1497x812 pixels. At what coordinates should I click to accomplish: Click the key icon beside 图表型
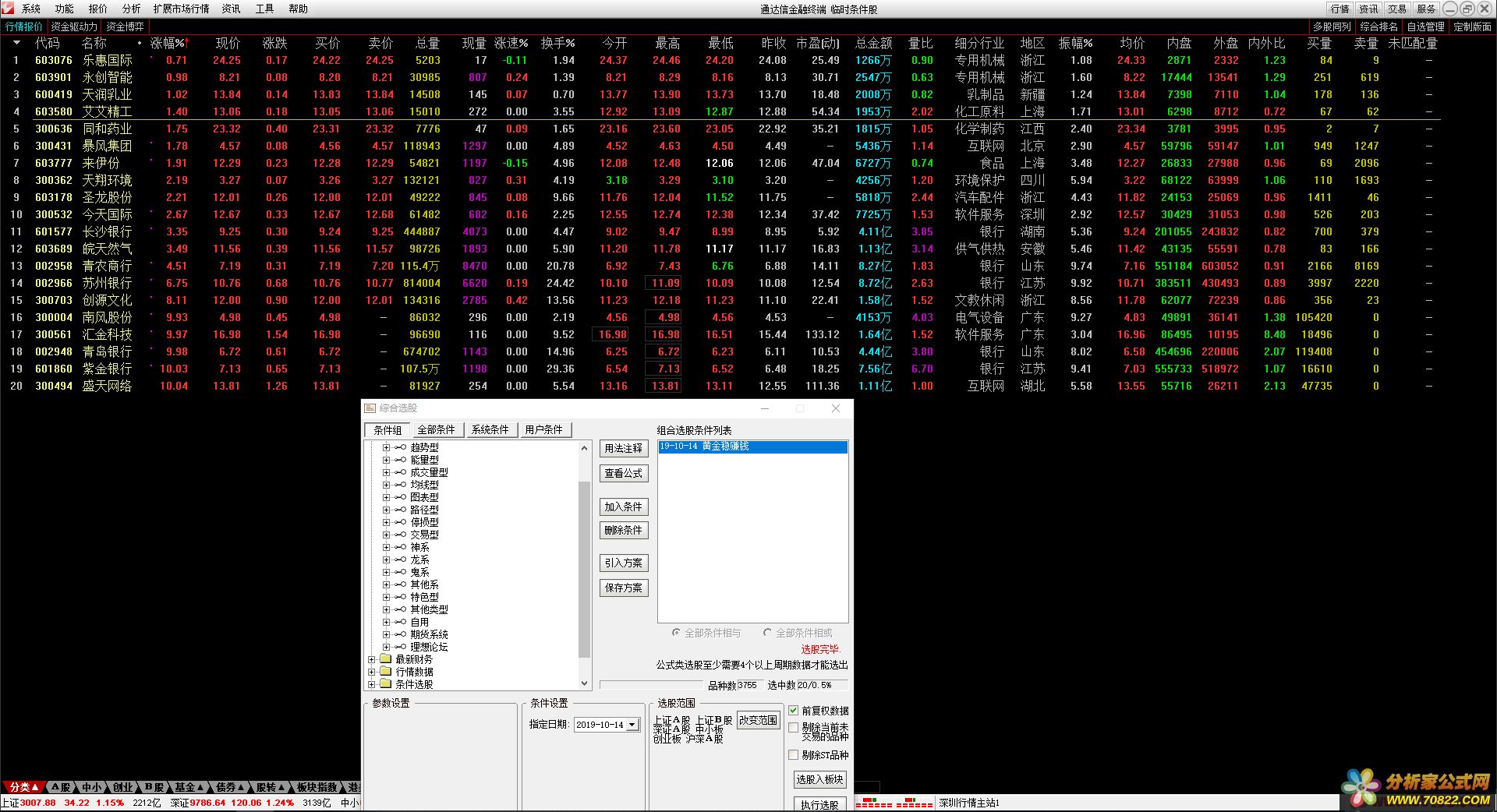point(400,498)
